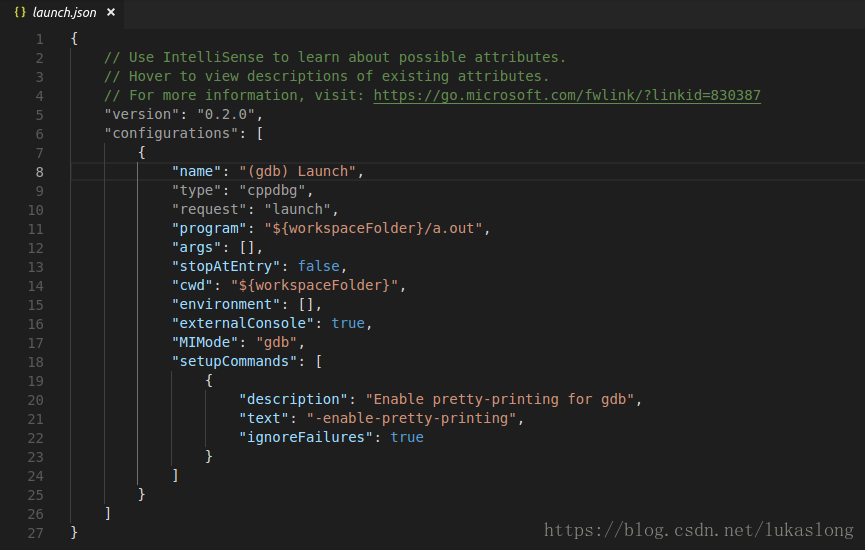
Task: Click the true value of ignoreFailures
Action: coord(407,437)
